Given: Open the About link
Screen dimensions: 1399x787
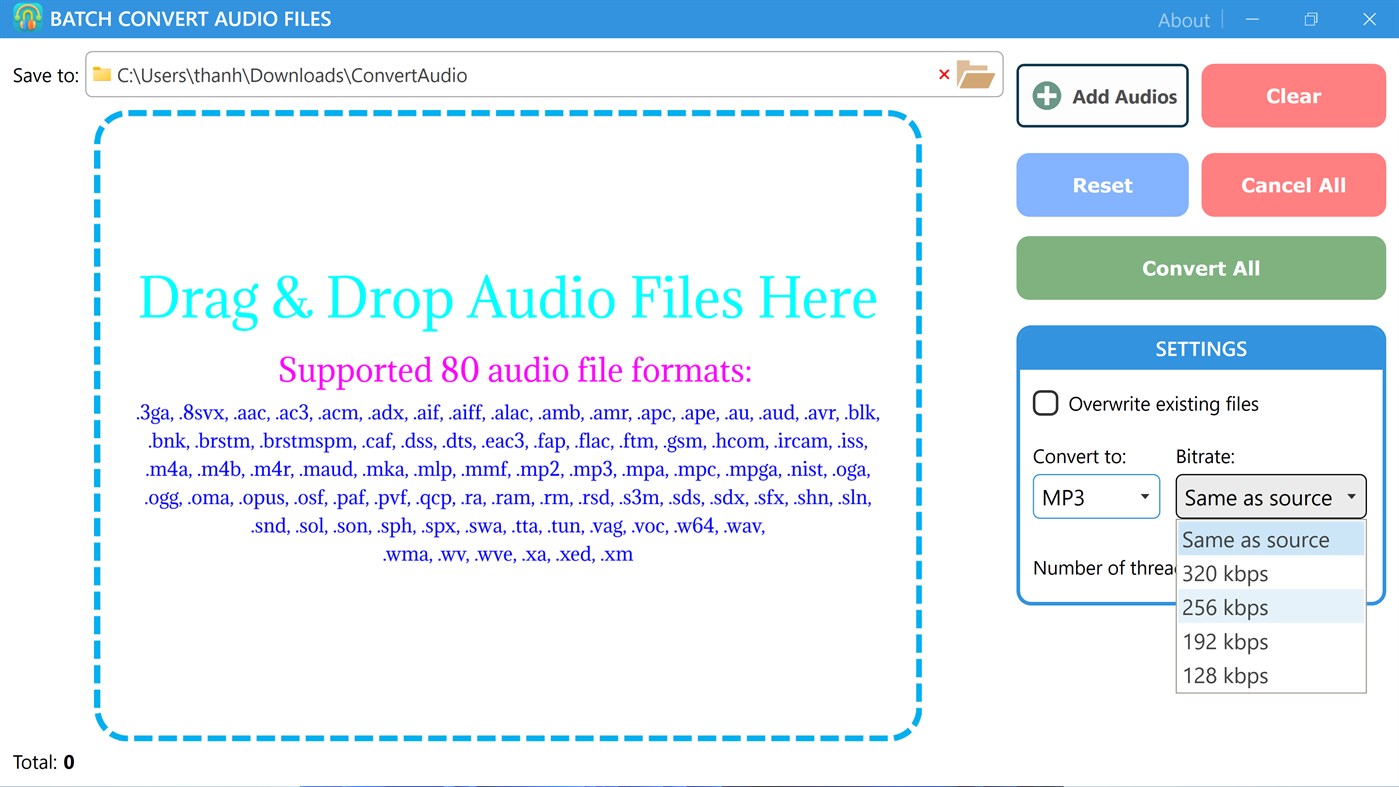Looking at the screenshot, I should (x=1183, y=20).
